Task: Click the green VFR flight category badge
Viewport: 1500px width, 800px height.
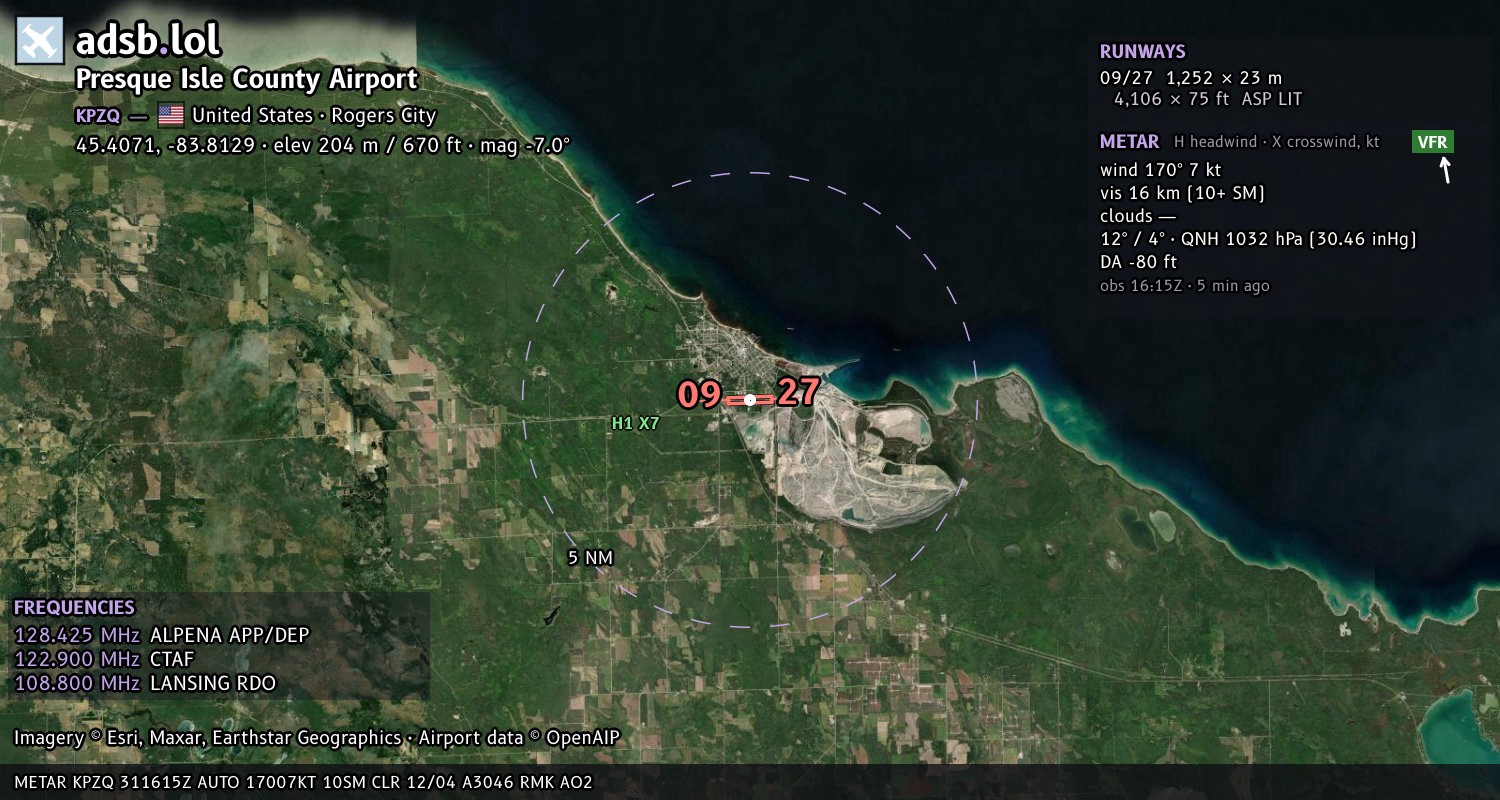Action: point(1432,142)
